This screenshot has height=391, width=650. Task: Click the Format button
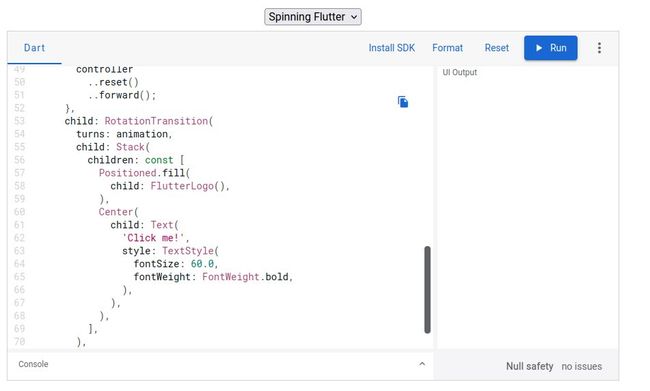click(447, 48)
